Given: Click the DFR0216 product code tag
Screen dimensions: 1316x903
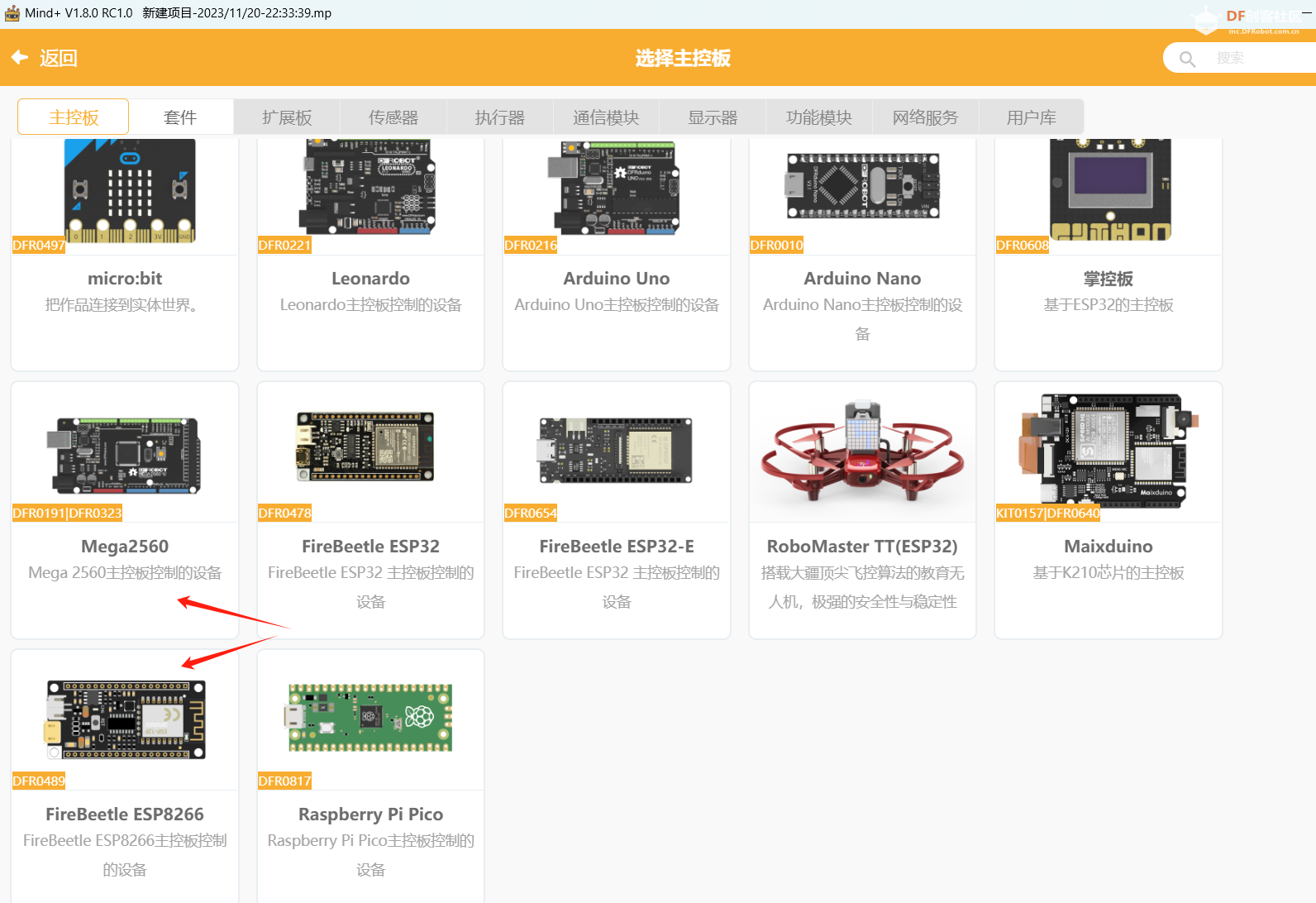Looking at the screenshot, I should tap(531, 245).
